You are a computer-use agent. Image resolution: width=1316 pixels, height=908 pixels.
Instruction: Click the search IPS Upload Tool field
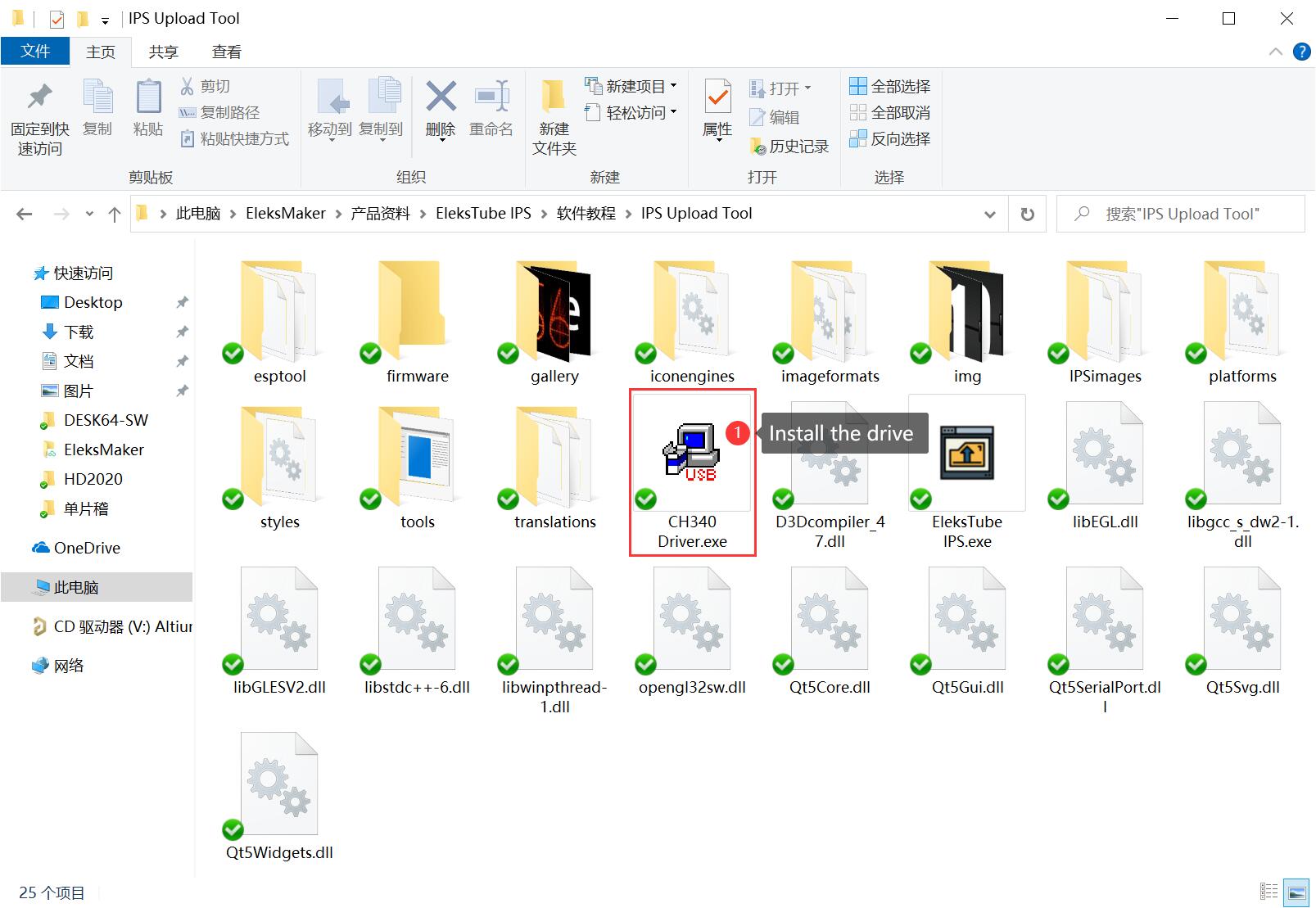(x=1182, y=215)
